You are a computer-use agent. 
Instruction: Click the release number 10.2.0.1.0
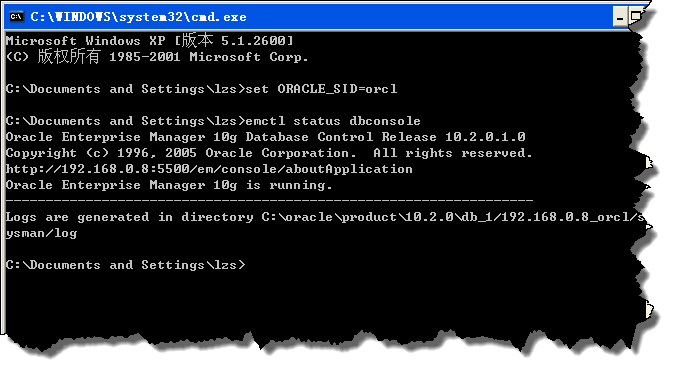coord(485,137)
